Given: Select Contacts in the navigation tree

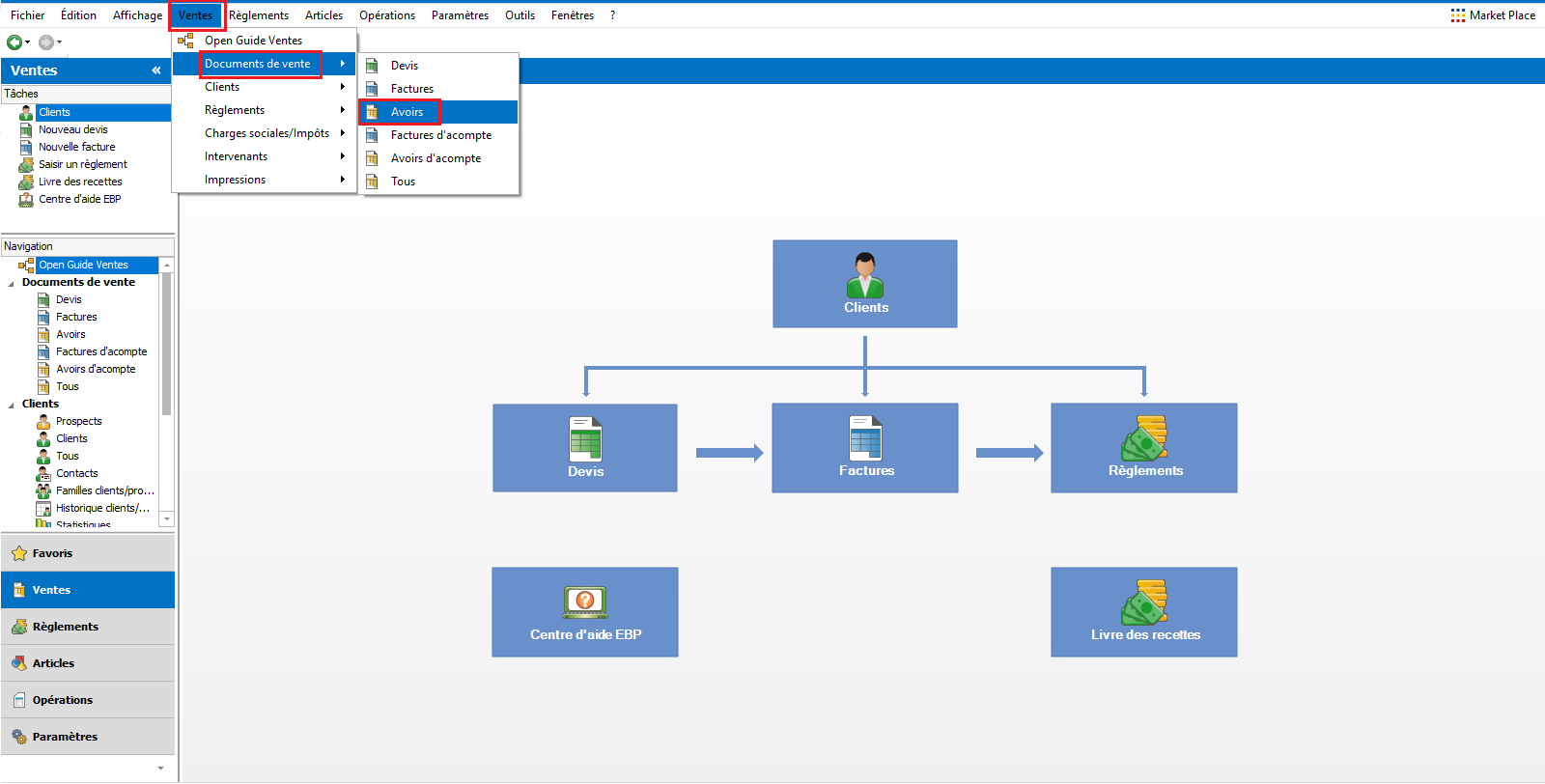Looking at the screenshot, I should (76, 473).
